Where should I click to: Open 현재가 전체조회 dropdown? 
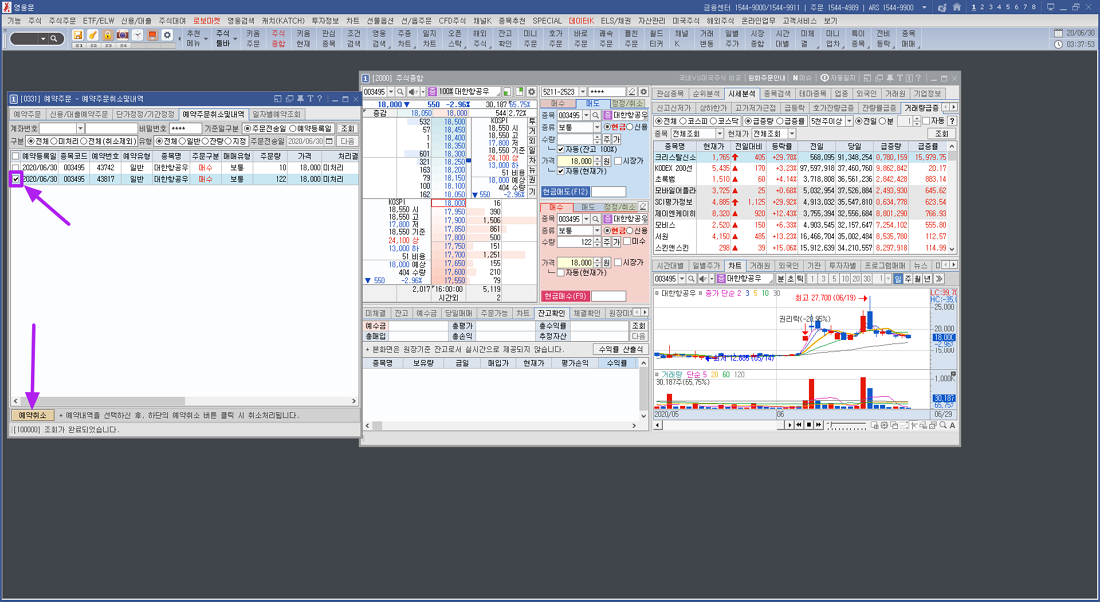(x=791, y=133)
